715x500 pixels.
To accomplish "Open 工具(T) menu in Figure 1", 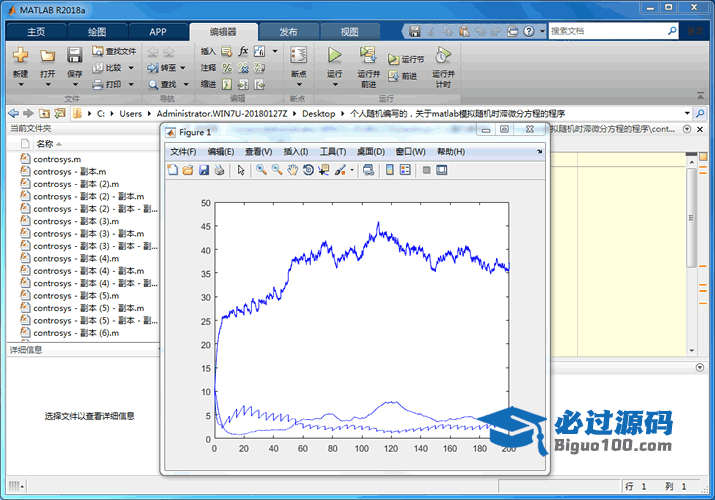I will point(332,152).
